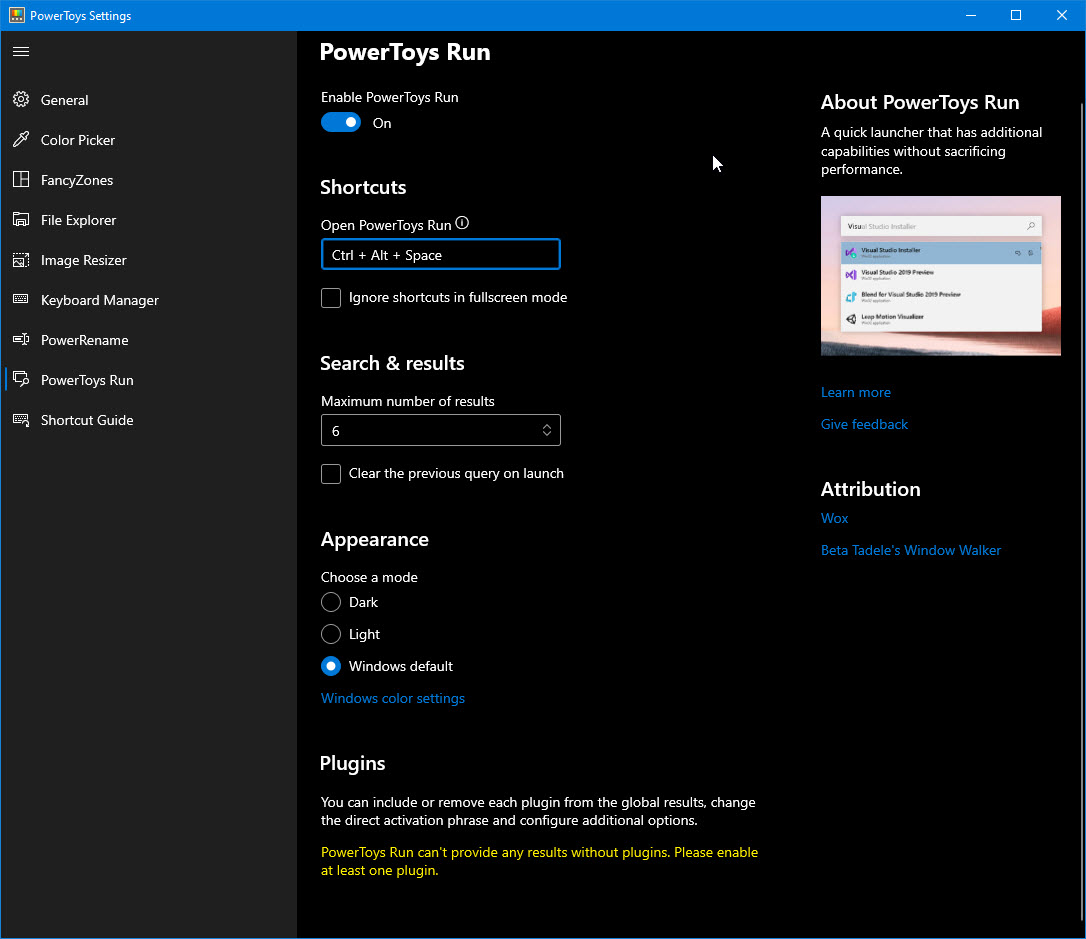Screen dimensions: 1086x939
Task: Collapse the navigation pane with hamburger menu
Action: [x=20, y=51]
